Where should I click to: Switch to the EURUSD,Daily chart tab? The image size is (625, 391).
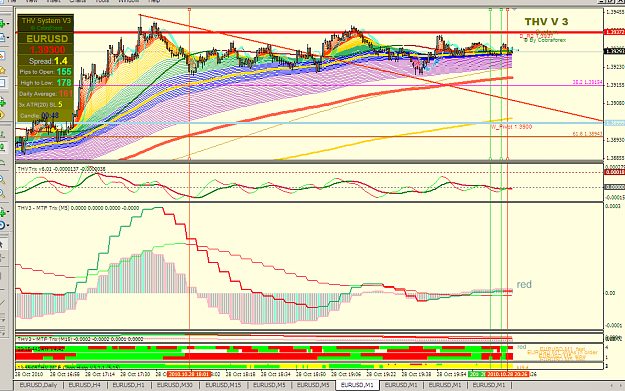click(38, 385)
